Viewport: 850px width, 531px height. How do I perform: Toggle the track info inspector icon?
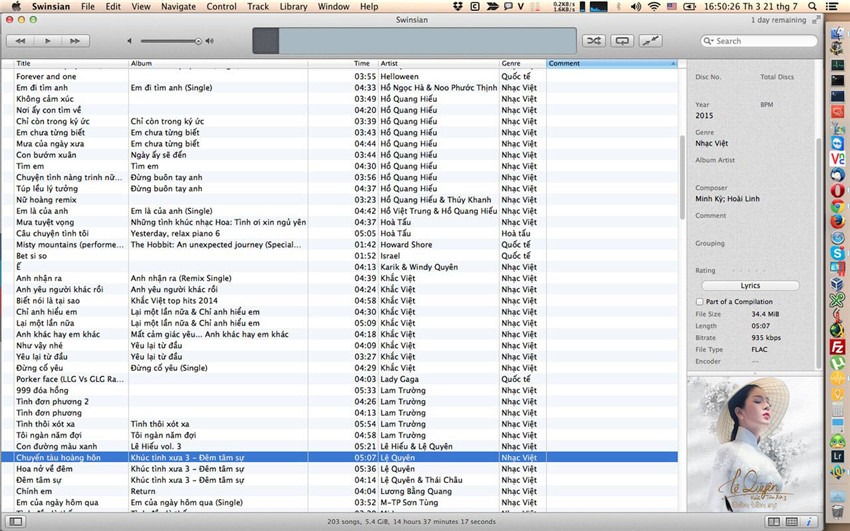tap(809, 522)
